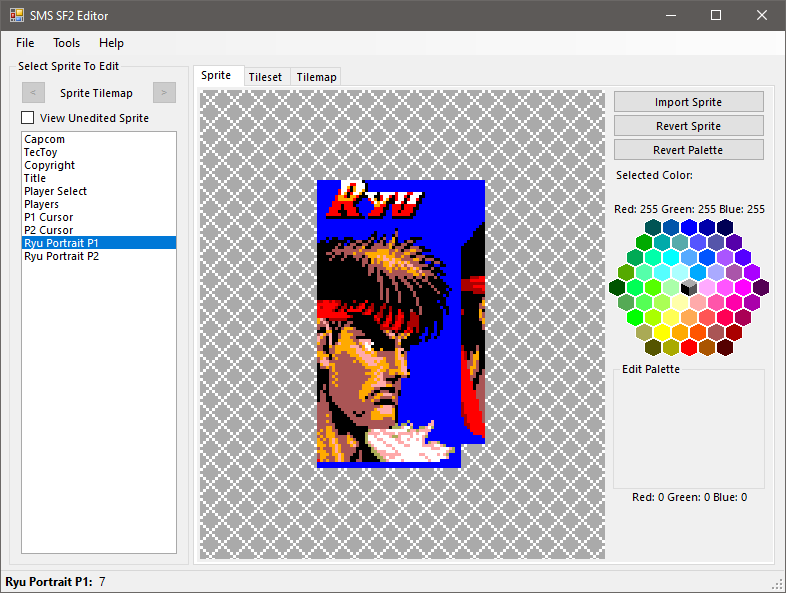This screenshot has height=593, width=786.
Task: Minimize the SMS SF2 Editor window
Action: click(x=671, y=16)
